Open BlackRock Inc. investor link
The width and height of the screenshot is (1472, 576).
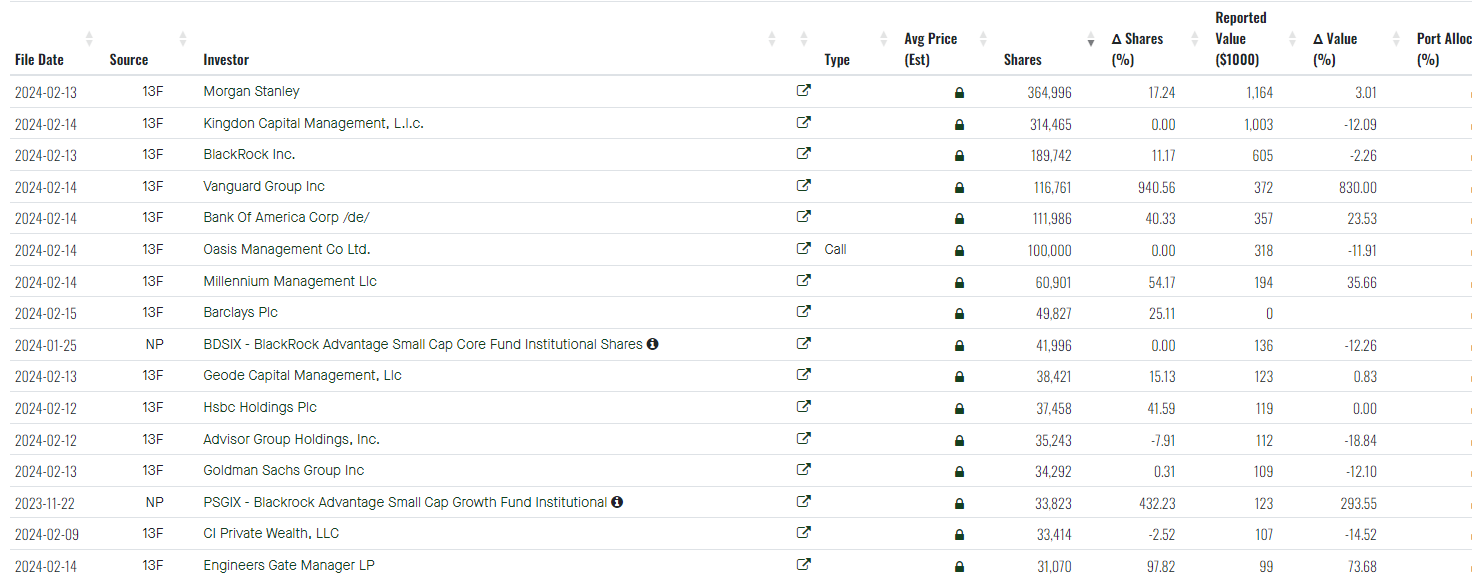click(249, 155)
